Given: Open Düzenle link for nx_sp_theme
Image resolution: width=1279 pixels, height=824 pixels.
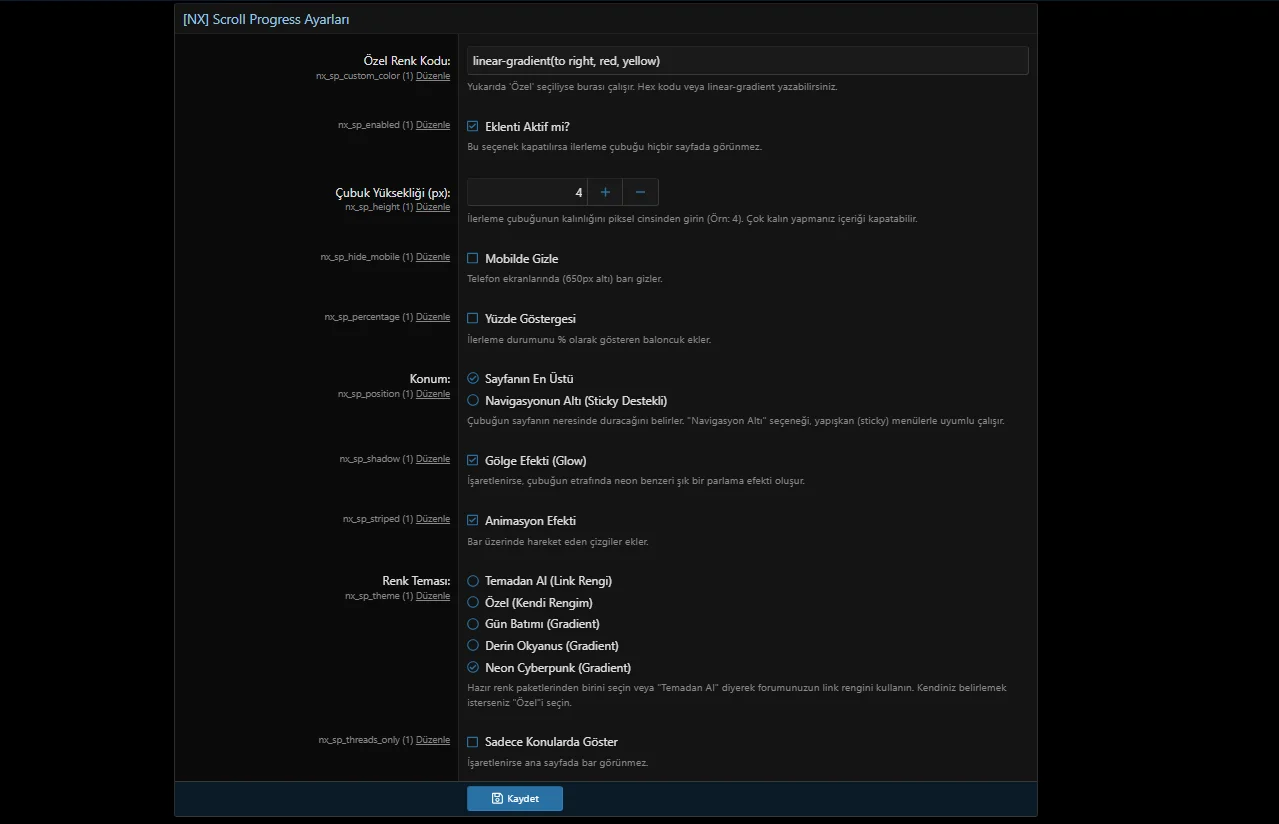Looking at the screenshot, I should (x=433, y=596).
